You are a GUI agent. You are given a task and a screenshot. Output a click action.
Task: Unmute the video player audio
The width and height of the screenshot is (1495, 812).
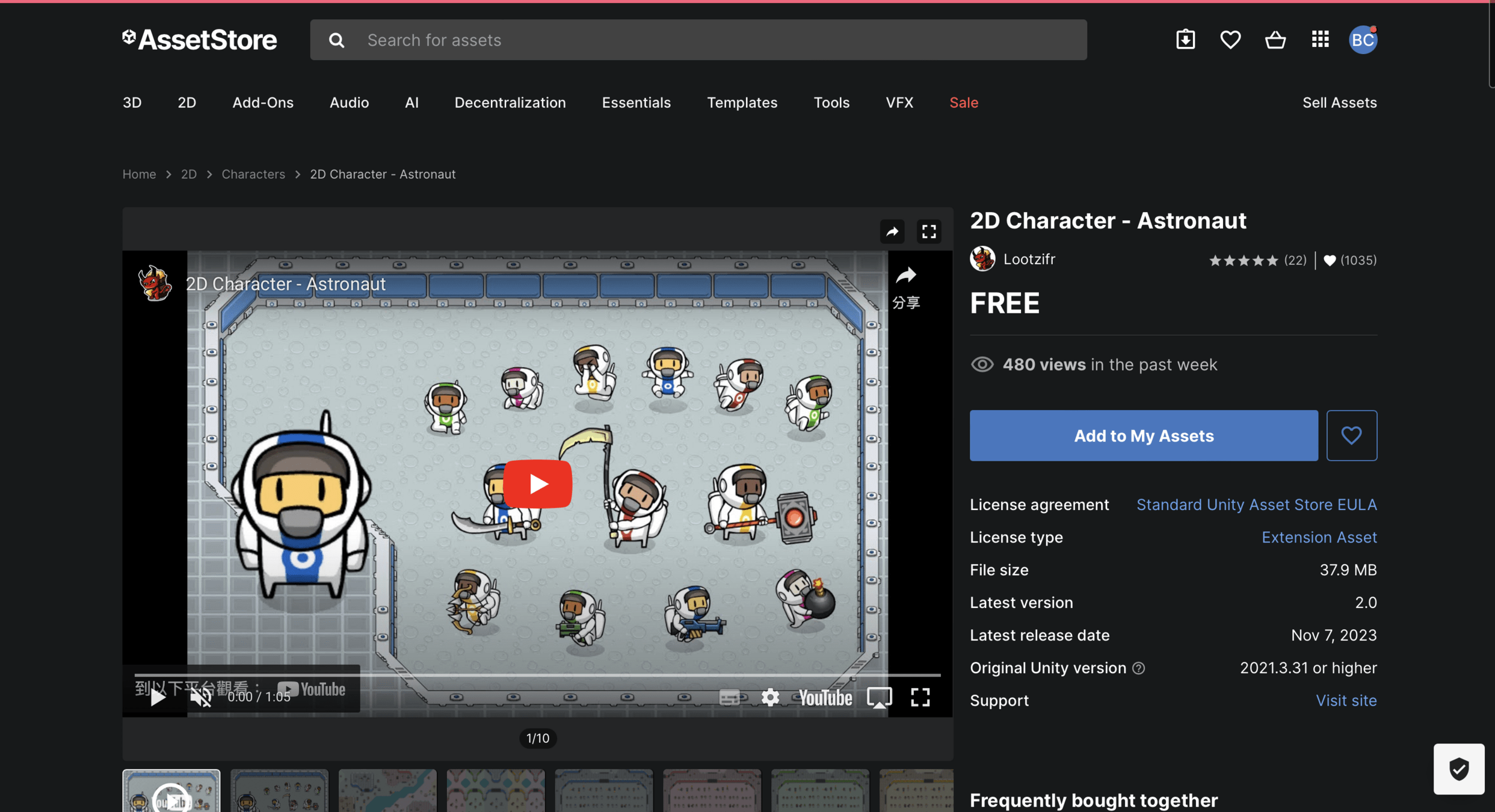pyautogui.click(x=200, y=697)
